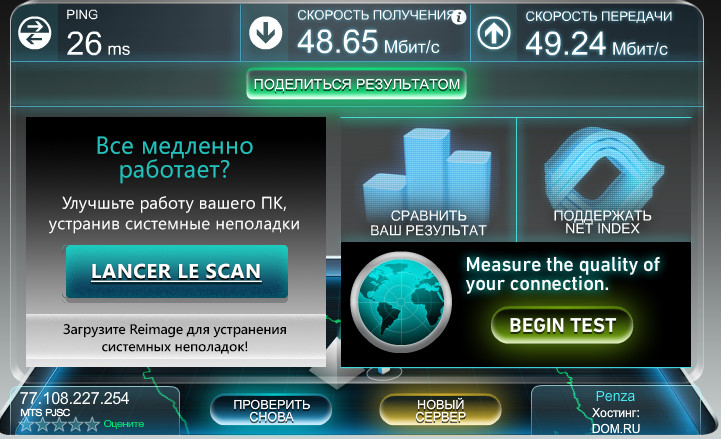The image size is (721, 439).
Task: Give a five-star rating with last star
Action: pos(92,424)
